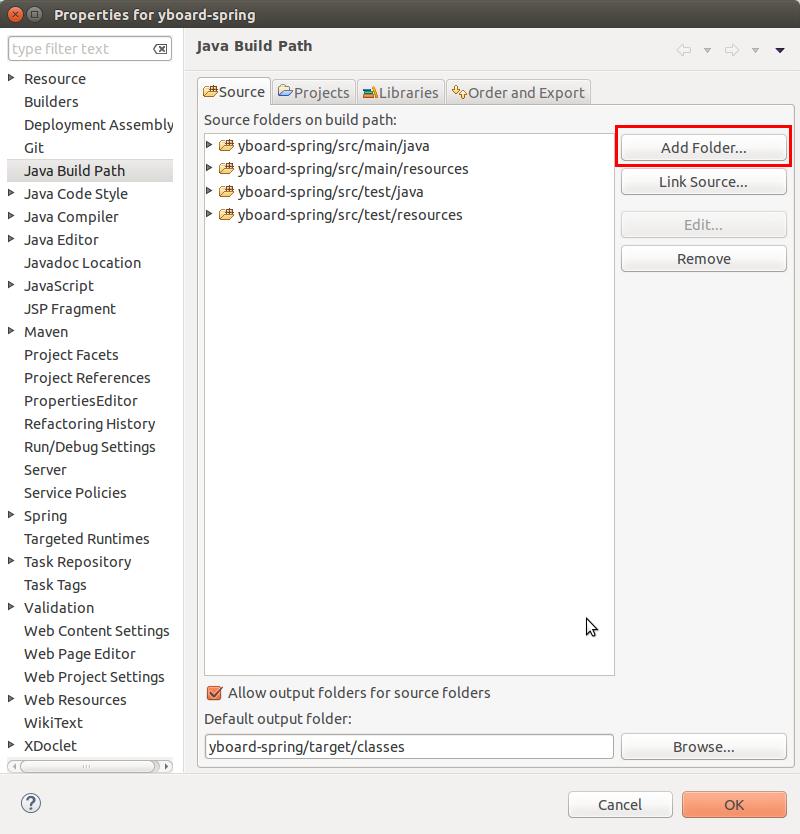800x834 pixels.
Task: Open the black view menu dropdown arrow
Action: pyautogui.click(x=780, y=51)
